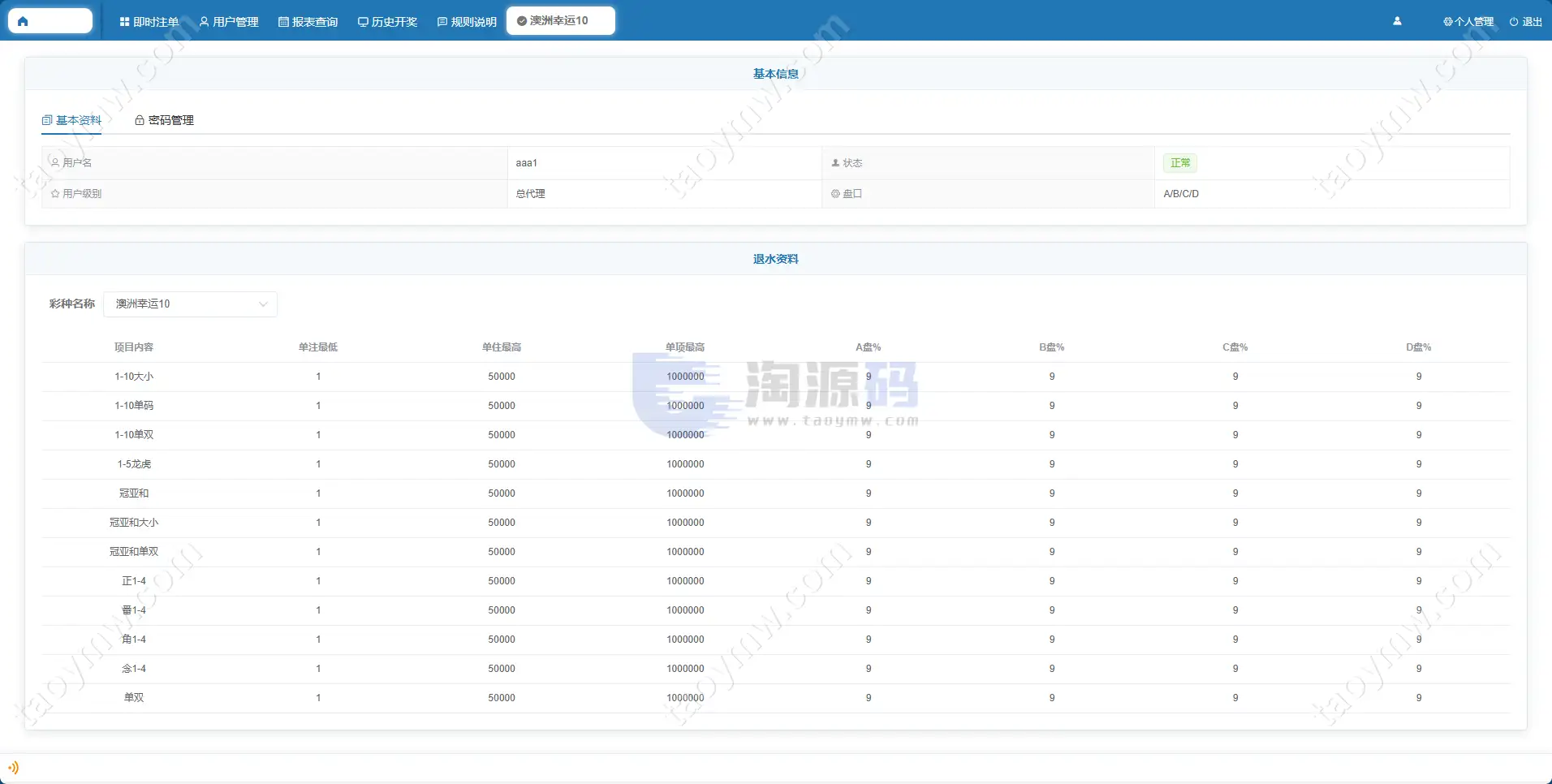Image resolution: width=1552 pixels, height=784 pixels.
Task: Open 报表查询 menu
Action: (308, 22)
